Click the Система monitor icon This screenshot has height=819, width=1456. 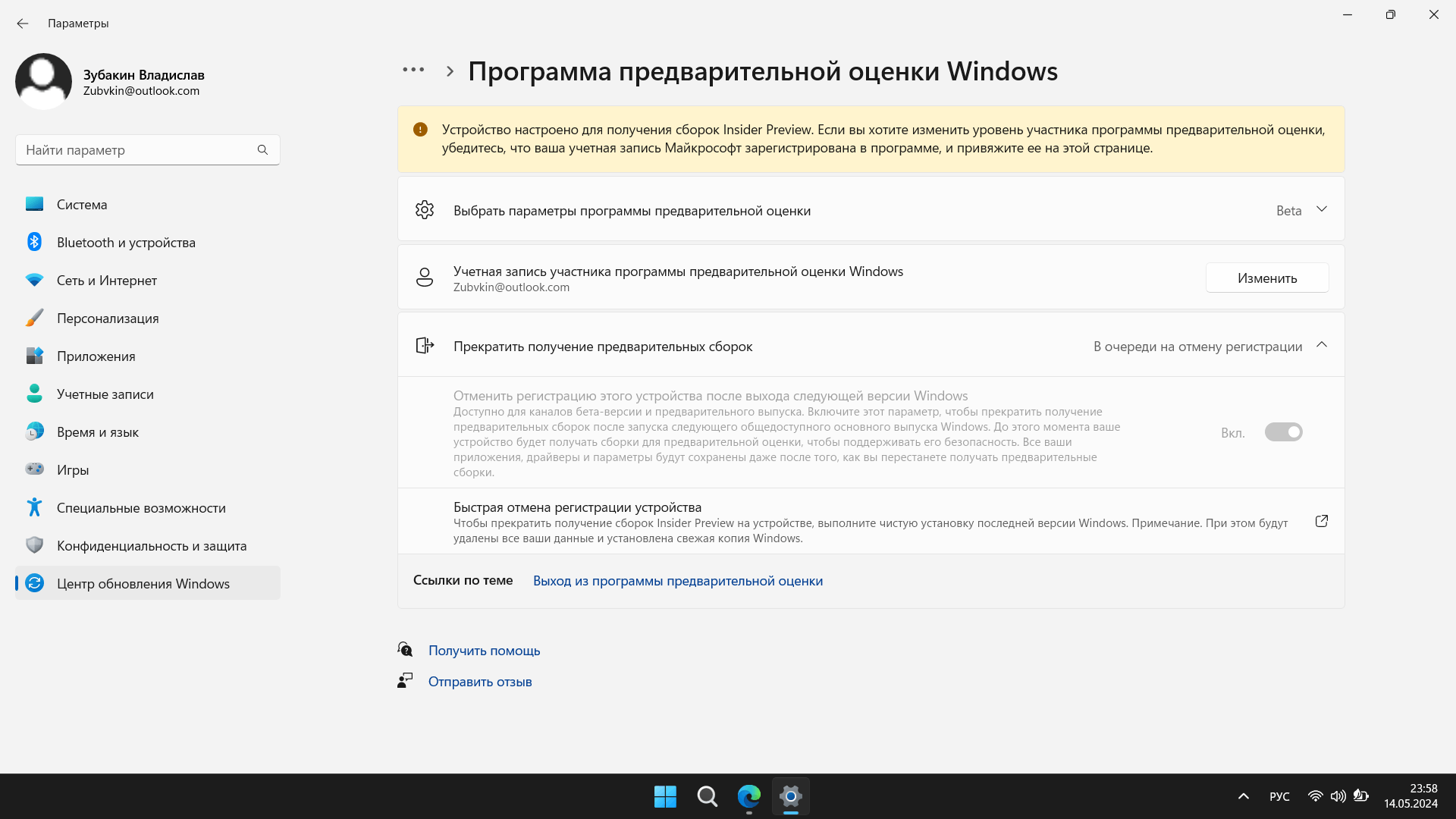pos(34,204)
